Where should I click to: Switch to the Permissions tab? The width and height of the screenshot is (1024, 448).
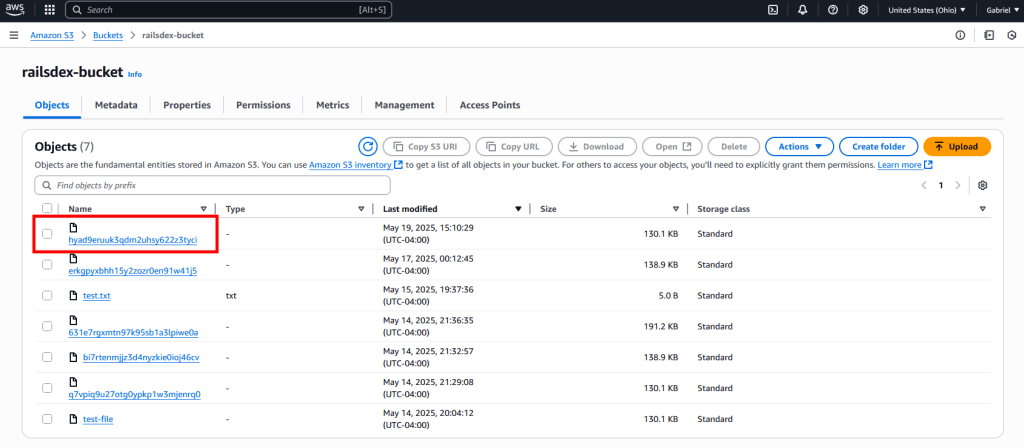(x=263, y=105)
